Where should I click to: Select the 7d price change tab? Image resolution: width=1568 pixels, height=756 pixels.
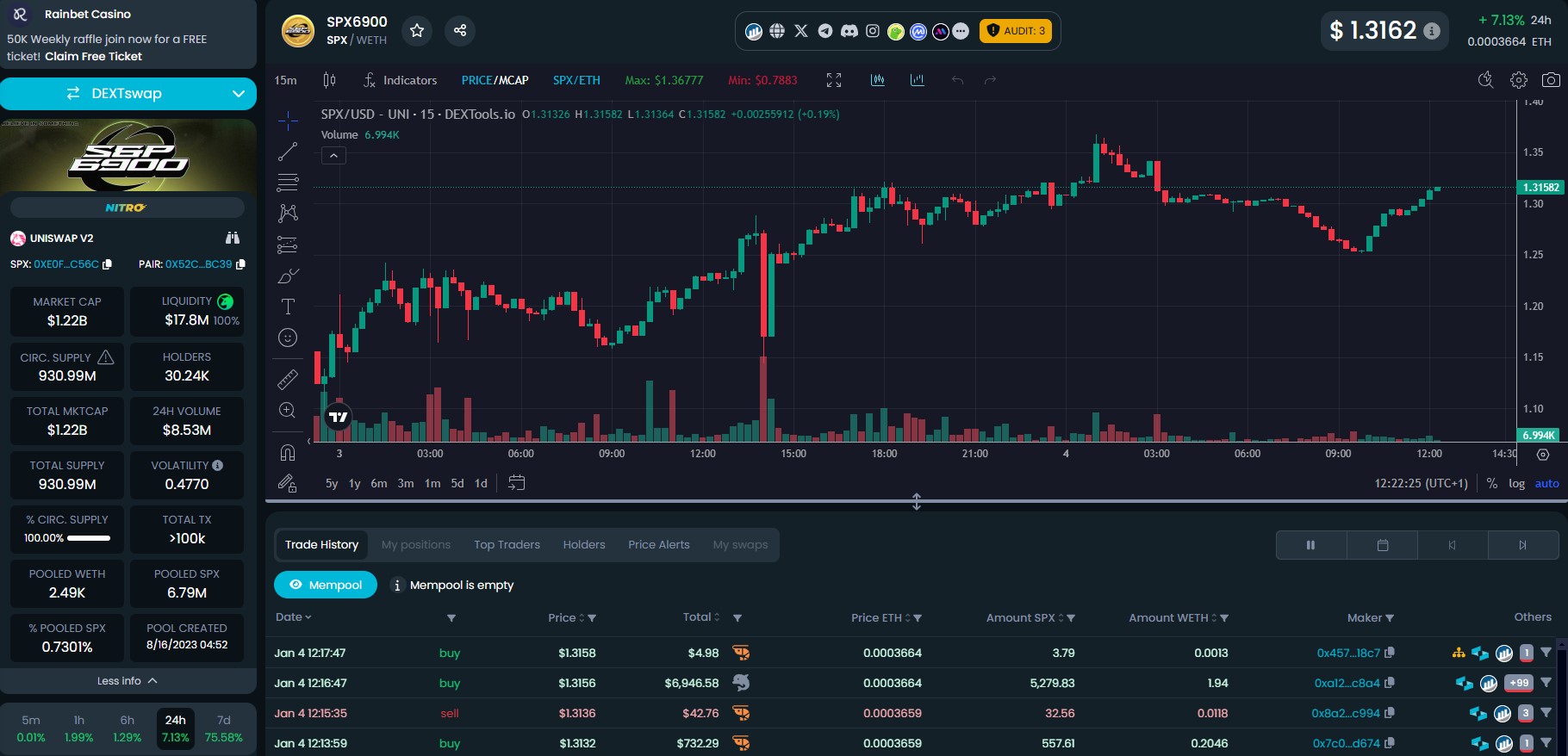point(224,728)
